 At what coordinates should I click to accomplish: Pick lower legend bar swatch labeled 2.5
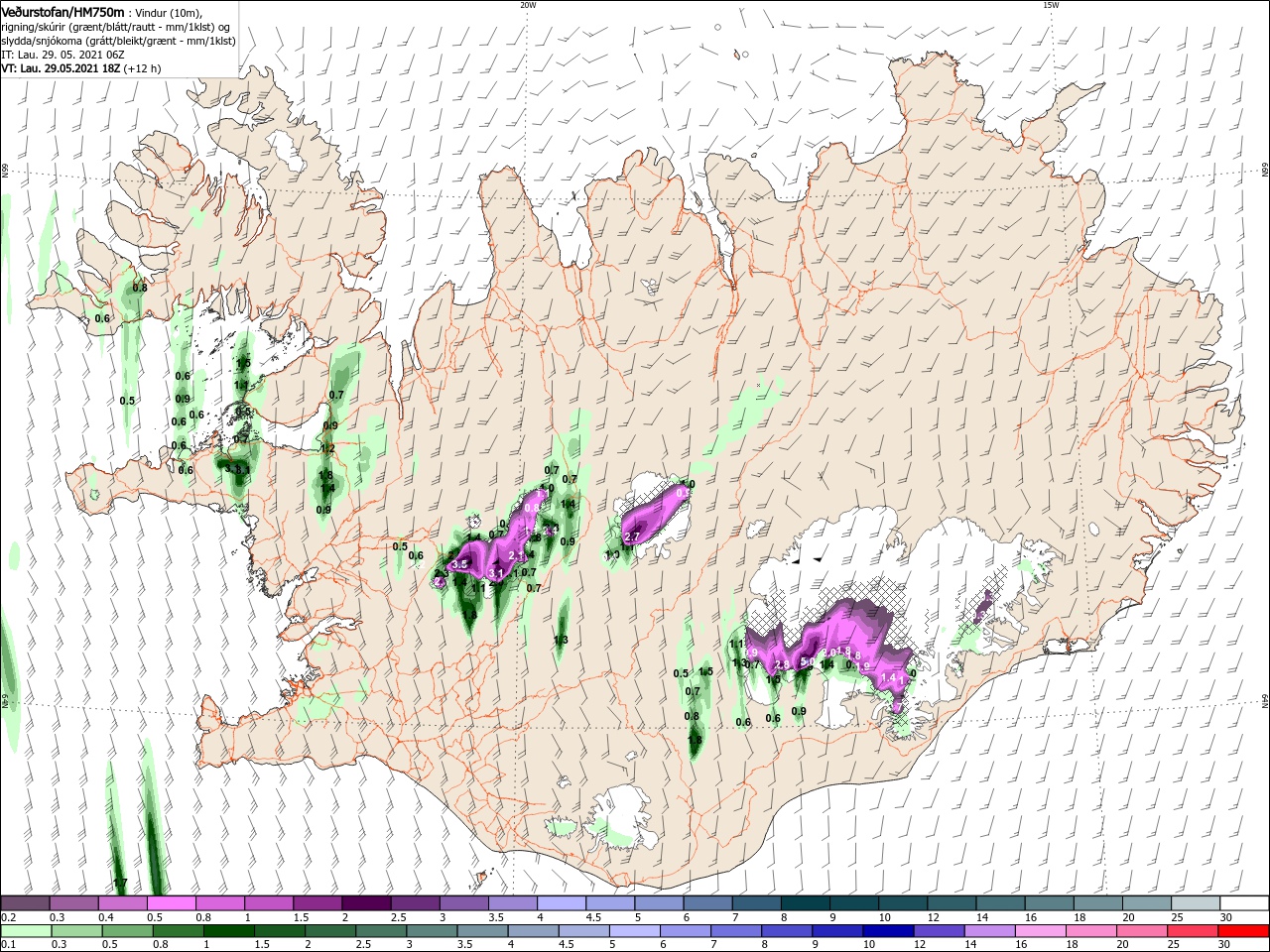381,931
